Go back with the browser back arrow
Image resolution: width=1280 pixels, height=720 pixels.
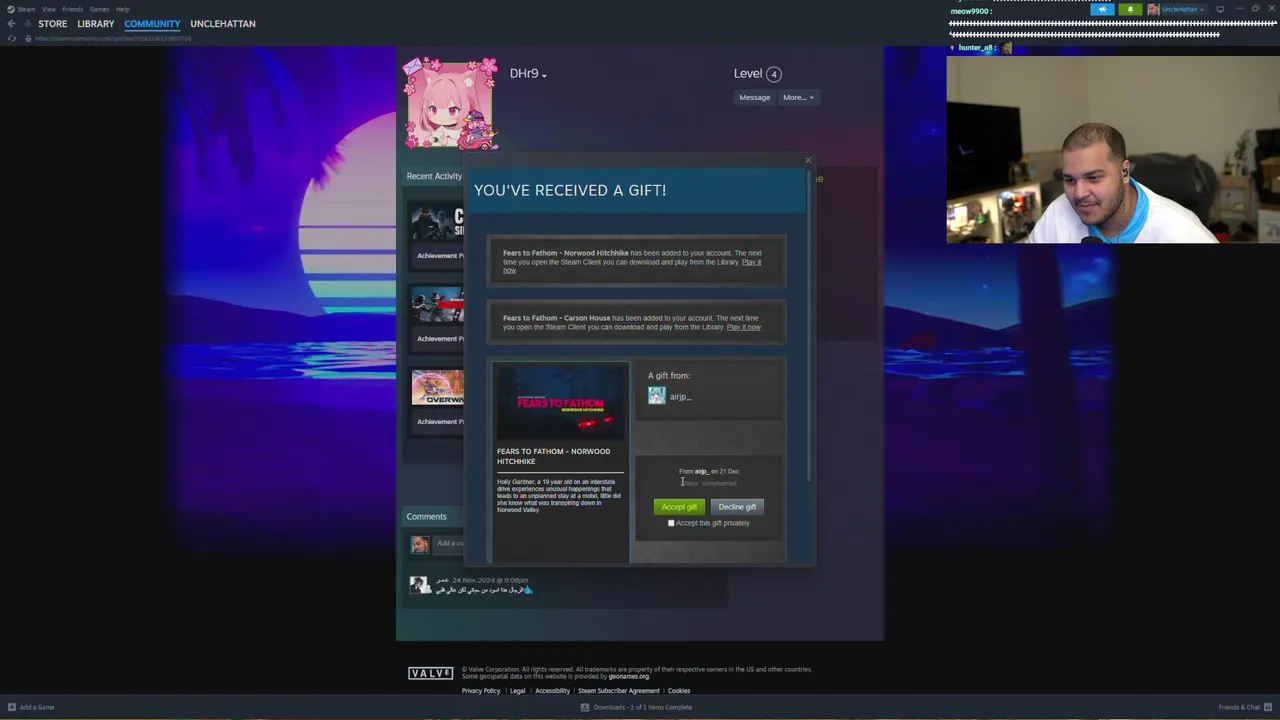coord(11,24)
